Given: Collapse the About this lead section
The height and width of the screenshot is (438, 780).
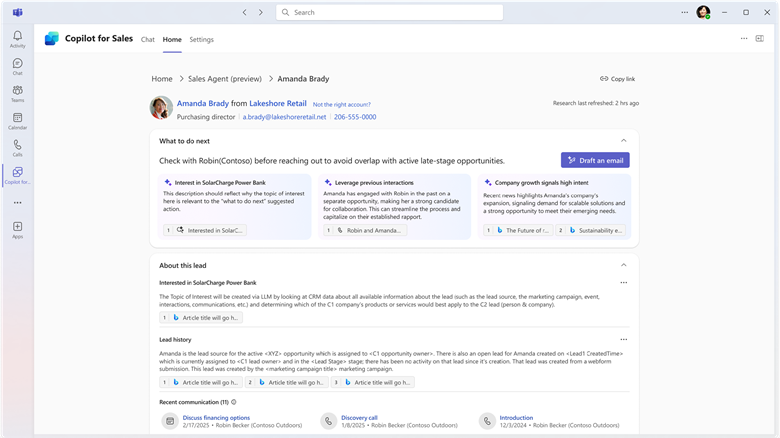Looking at the screenshot, I should point(624,265).
